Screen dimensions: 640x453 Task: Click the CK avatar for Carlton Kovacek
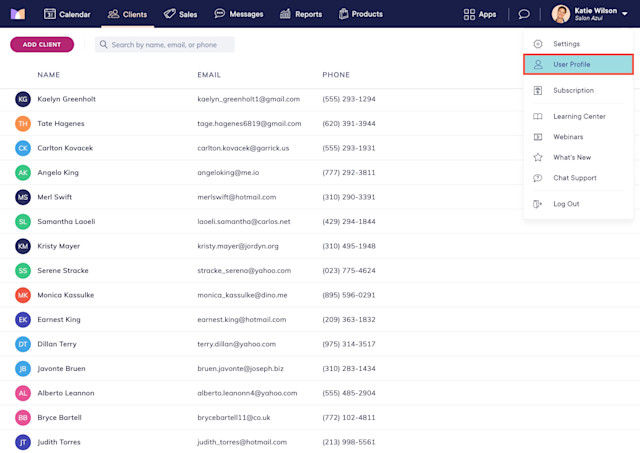[23, 148]
